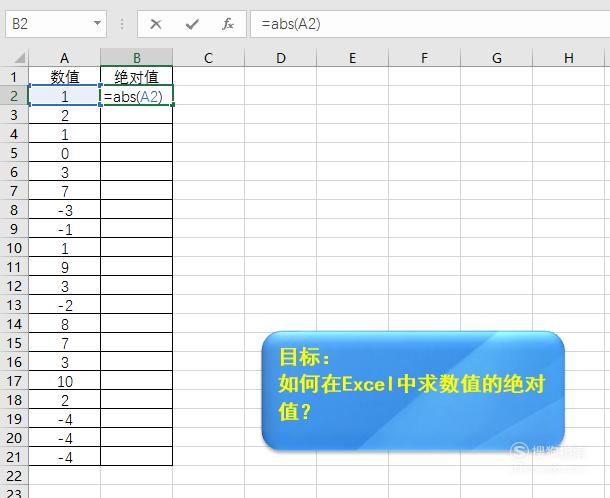Image resolution: width=610 pixels, height=498 pixels.
Task: Click cell A11 with value 9
Action: tap(65, 267)
